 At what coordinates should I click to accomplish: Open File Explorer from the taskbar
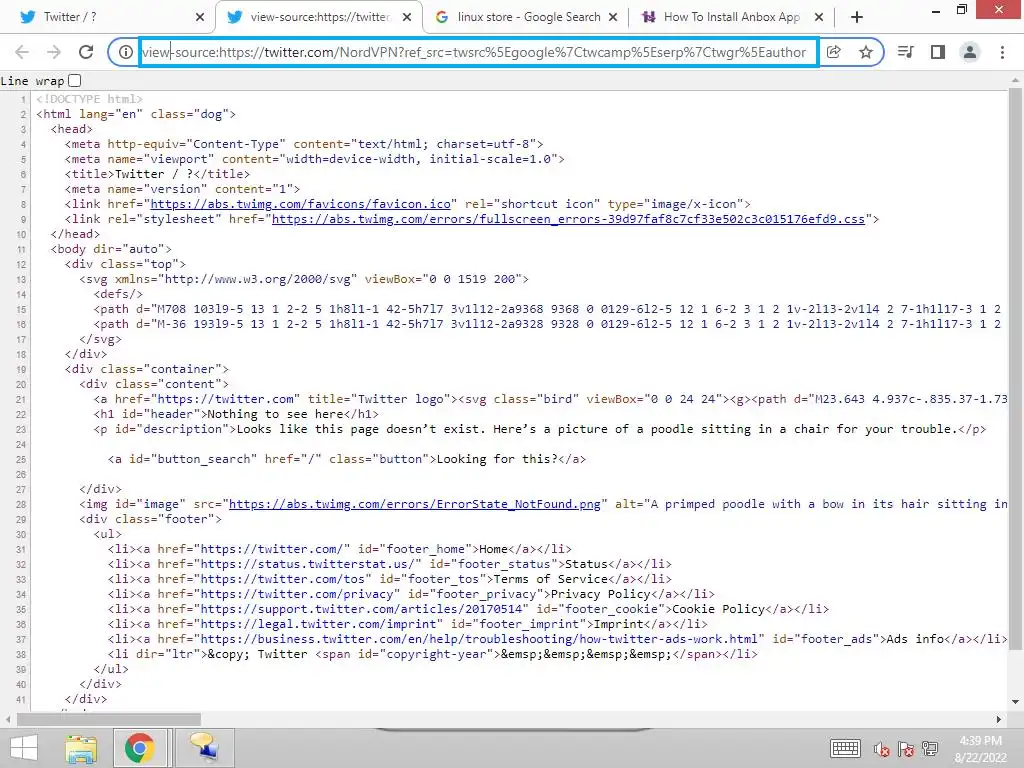pos(80,748)
